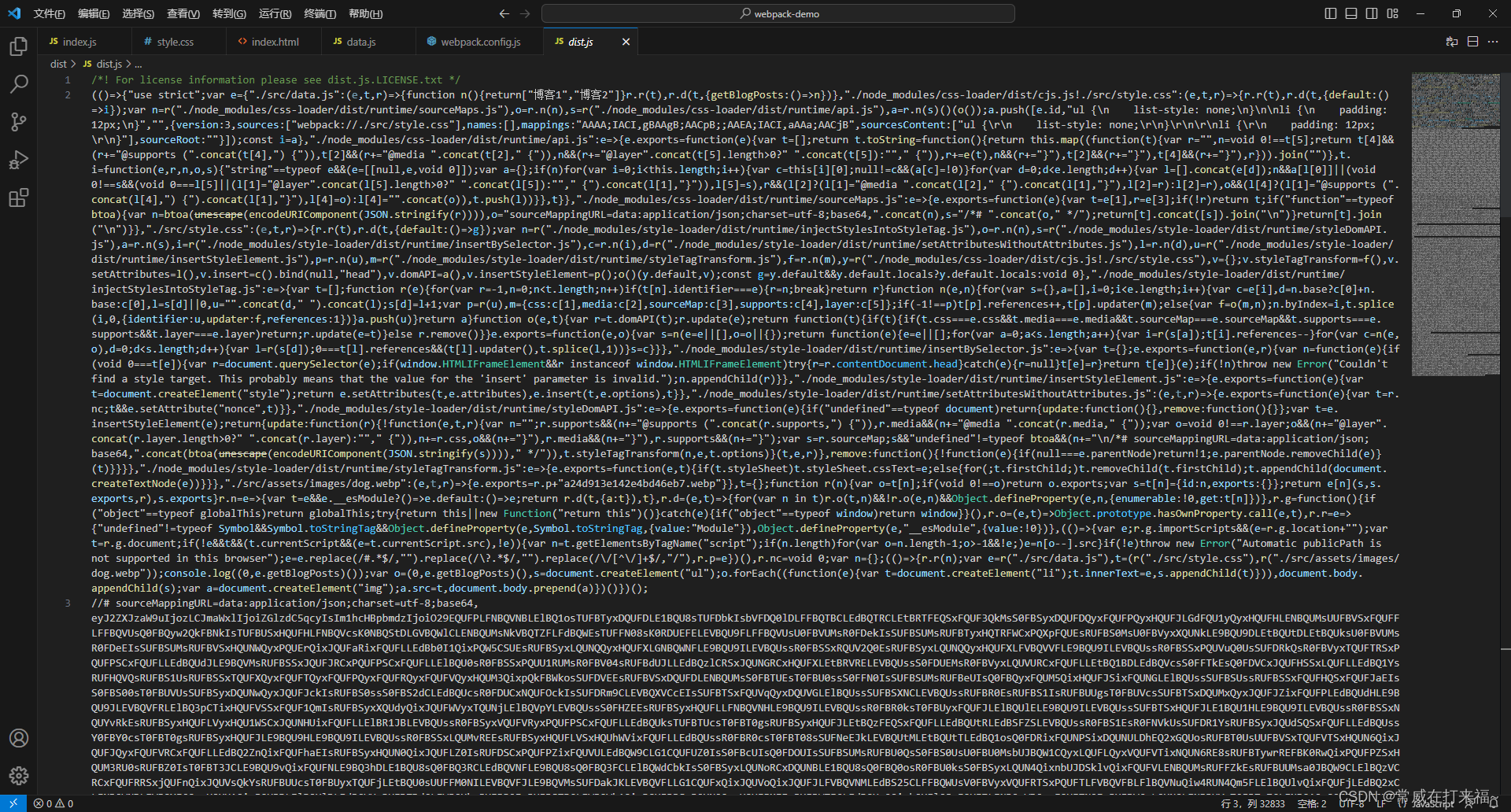Open the Accounts menu icon

tap(19, 738)
